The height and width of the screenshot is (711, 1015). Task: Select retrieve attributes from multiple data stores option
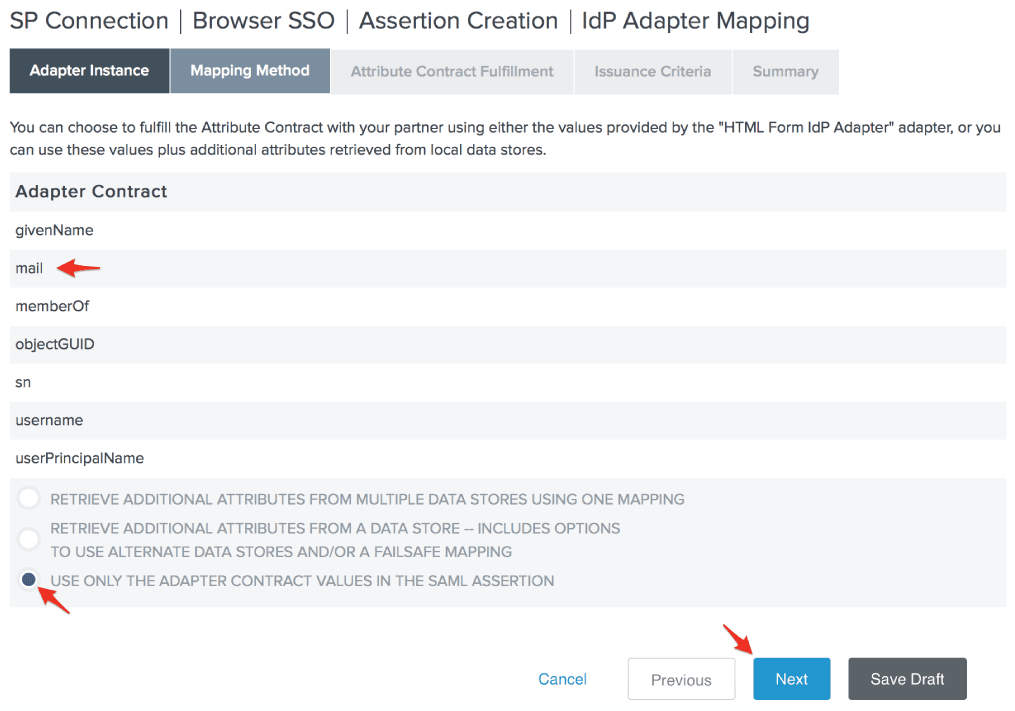pos(28,498)
